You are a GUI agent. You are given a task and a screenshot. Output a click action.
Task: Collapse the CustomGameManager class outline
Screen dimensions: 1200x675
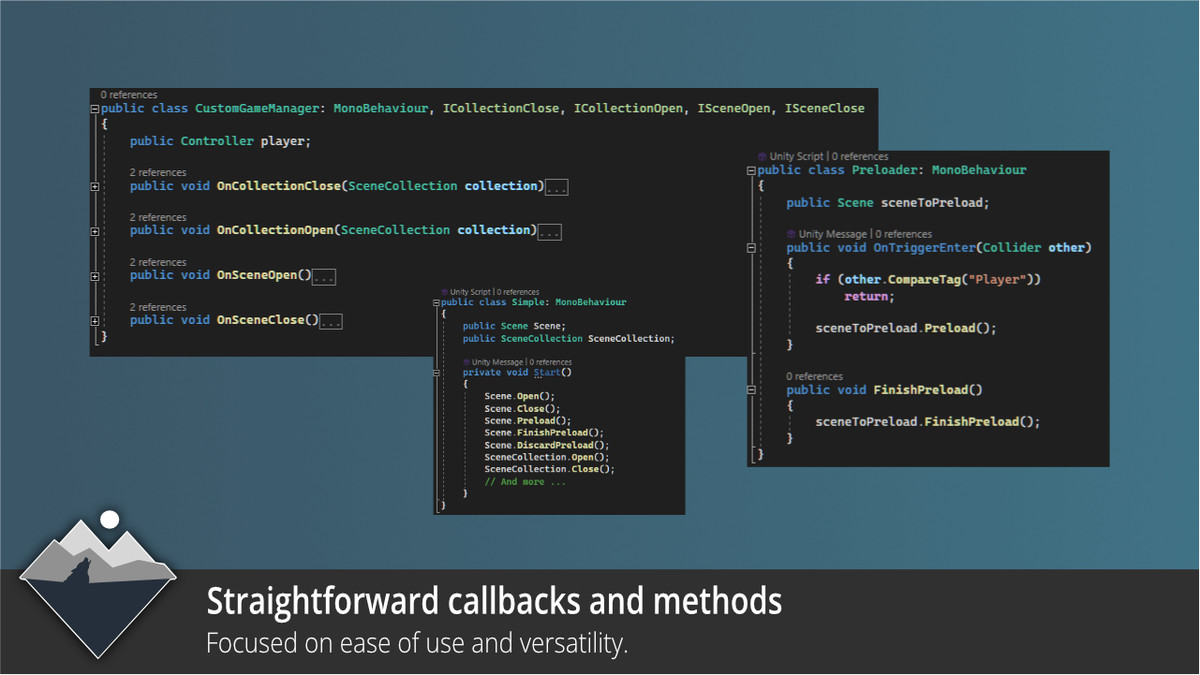(x=95, y=109)
